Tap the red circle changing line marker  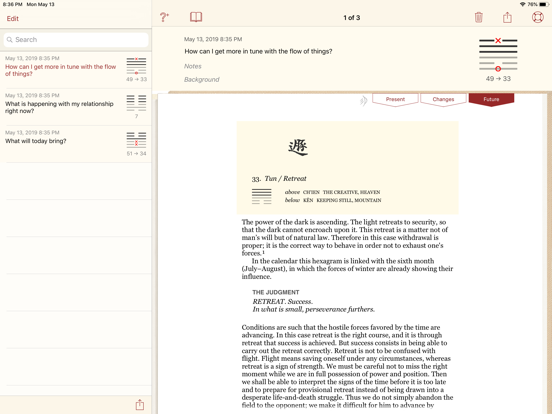click(x=498, y=69)
